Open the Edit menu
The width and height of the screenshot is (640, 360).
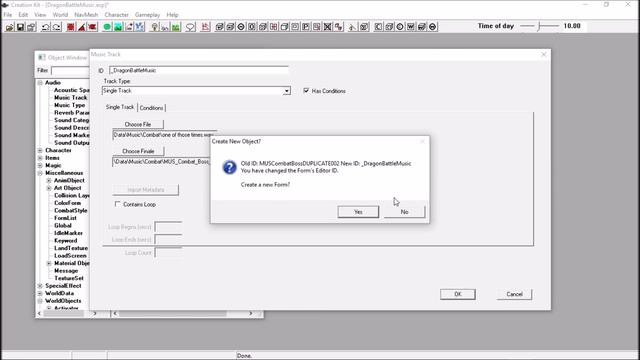pos(23,15)
